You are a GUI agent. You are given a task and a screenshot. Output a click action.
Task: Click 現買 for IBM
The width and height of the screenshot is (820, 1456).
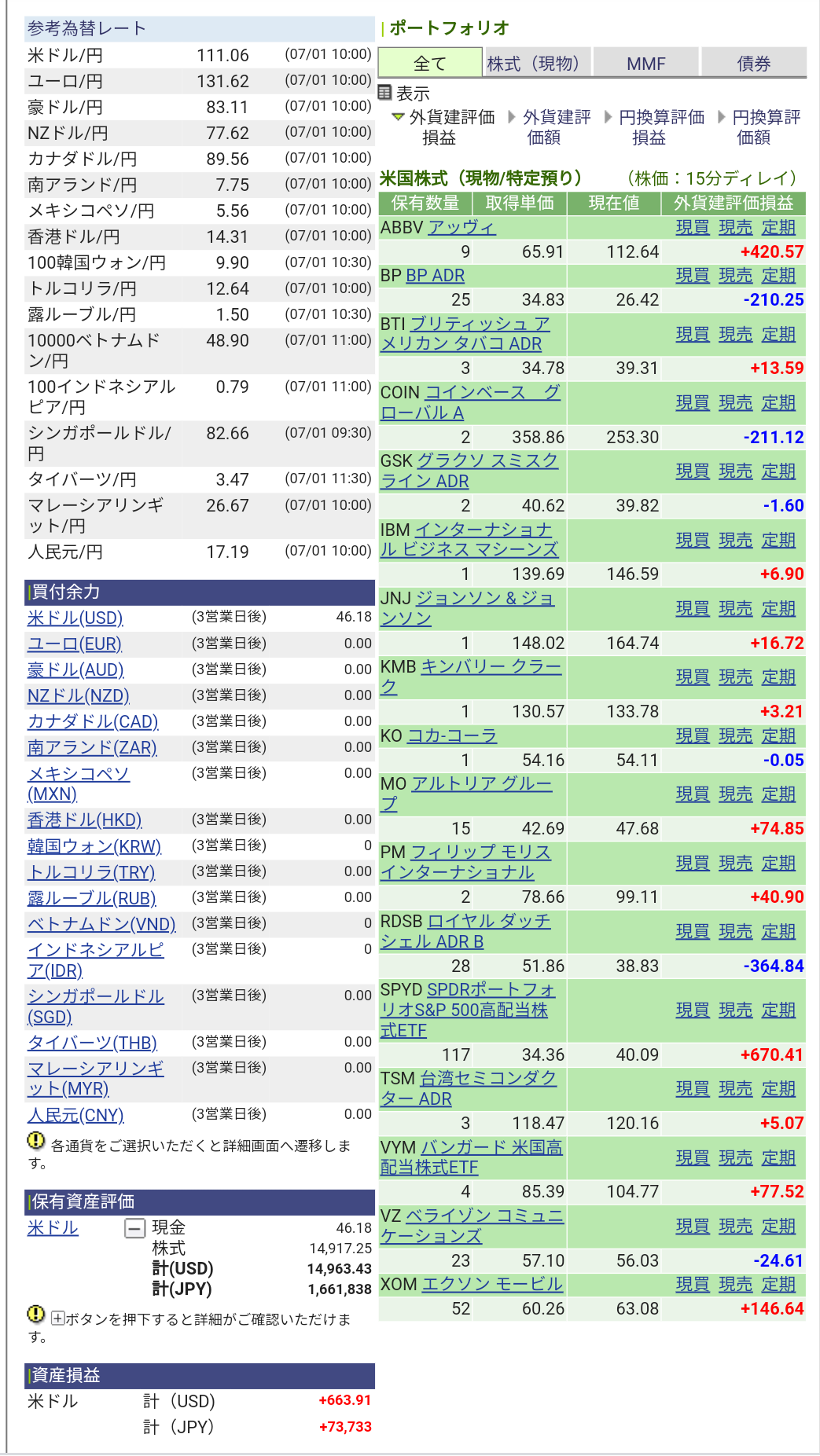[x=693, y=541]
